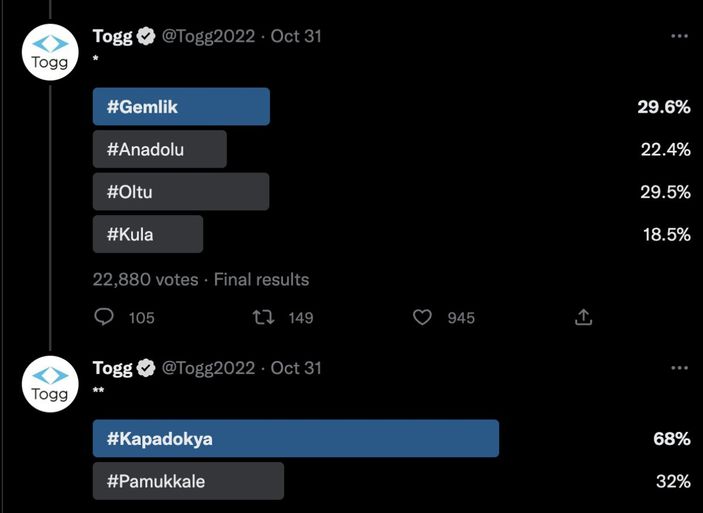Select the #Gemlik poll bar
703x513 pixels.
pos(181,107)
